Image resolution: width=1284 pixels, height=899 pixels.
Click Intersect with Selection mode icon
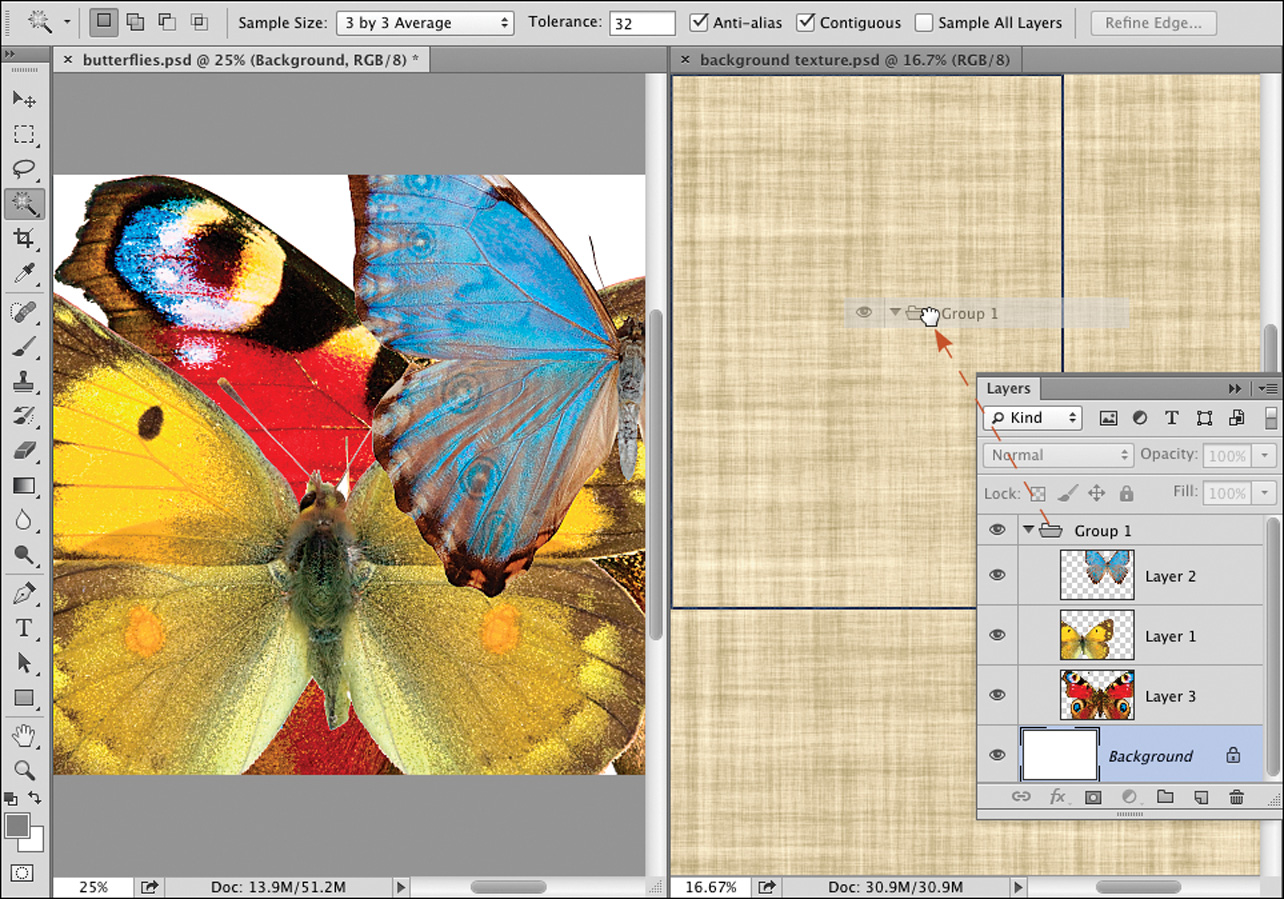199,21
